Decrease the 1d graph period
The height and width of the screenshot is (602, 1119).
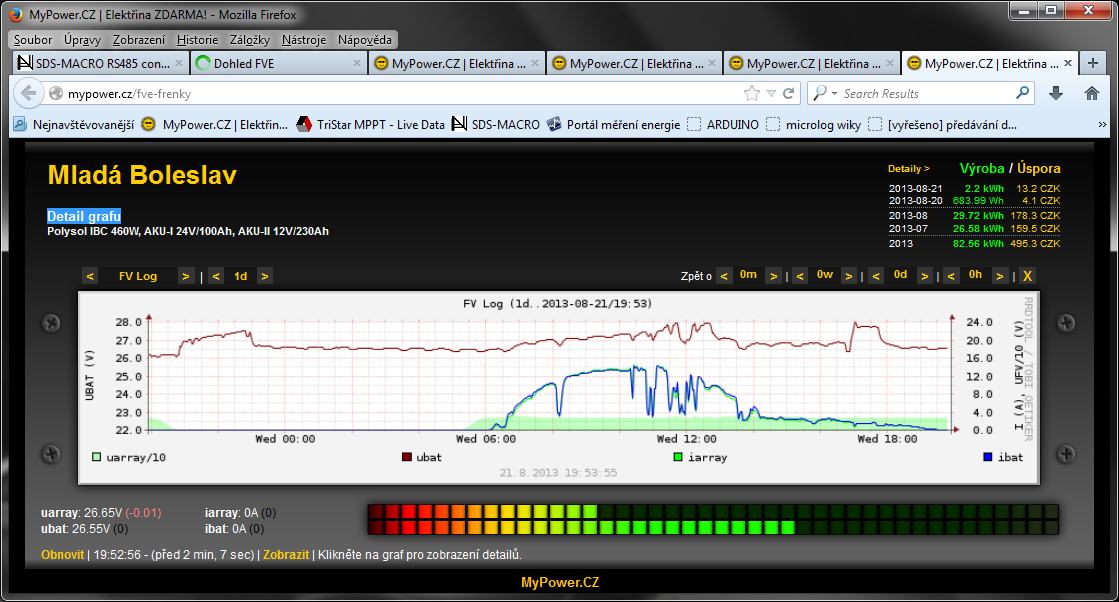216,276
